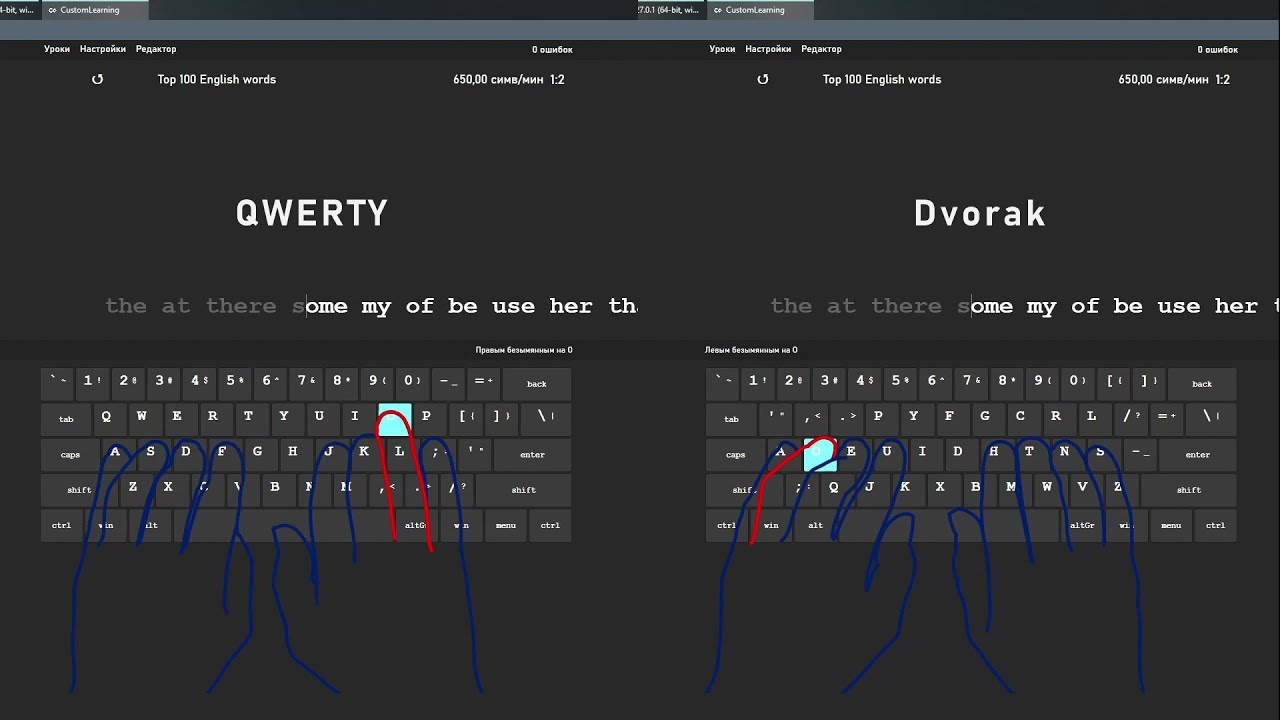The height and width of the screenshot is (720, 1280).
Task: Open Настройки menu in the QWERTY window
Action: [x=103, y=49]
